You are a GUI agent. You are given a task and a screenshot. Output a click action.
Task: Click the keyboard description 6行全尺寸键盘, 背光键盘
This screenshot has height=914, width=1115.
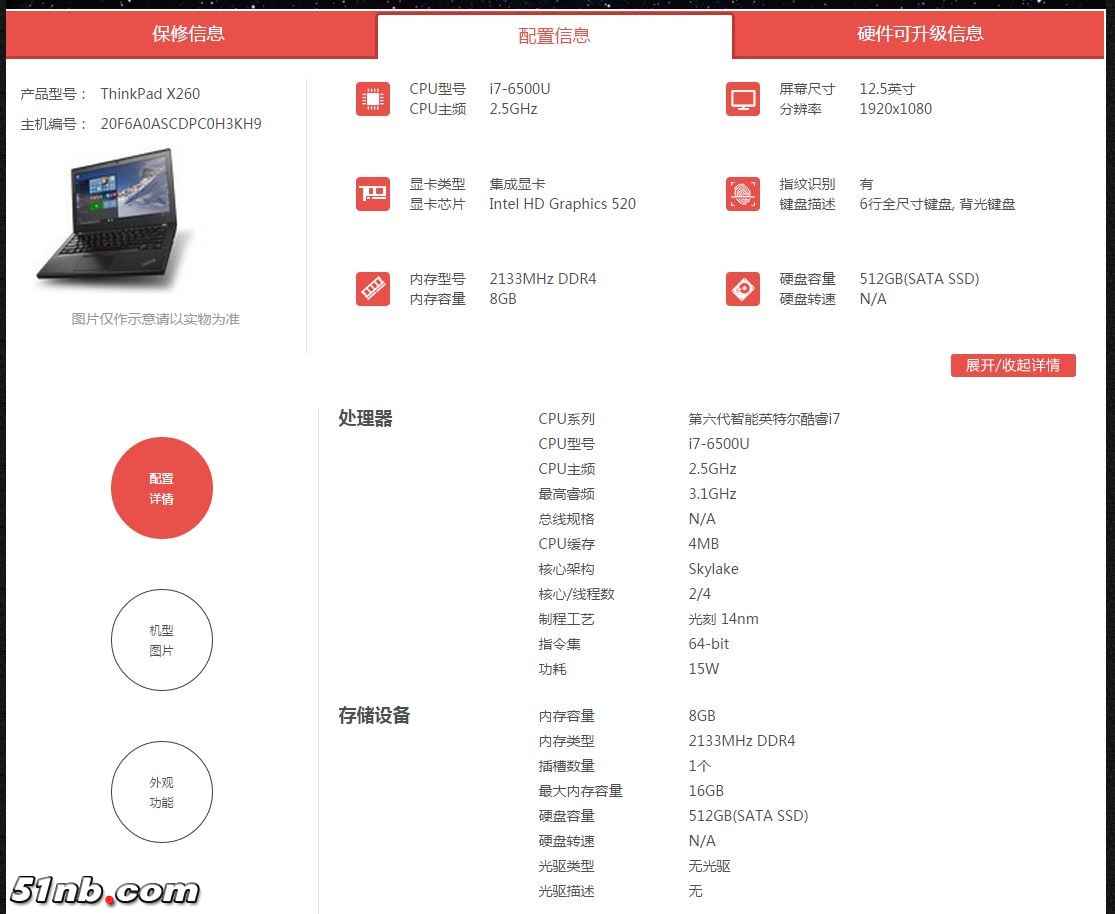click(937, 204)
